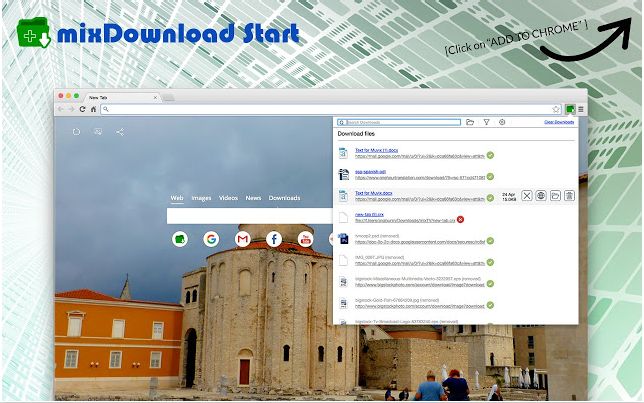Click the change image icon on new tab page
Viewport: 644px width, 403px height.
(98, 132)
